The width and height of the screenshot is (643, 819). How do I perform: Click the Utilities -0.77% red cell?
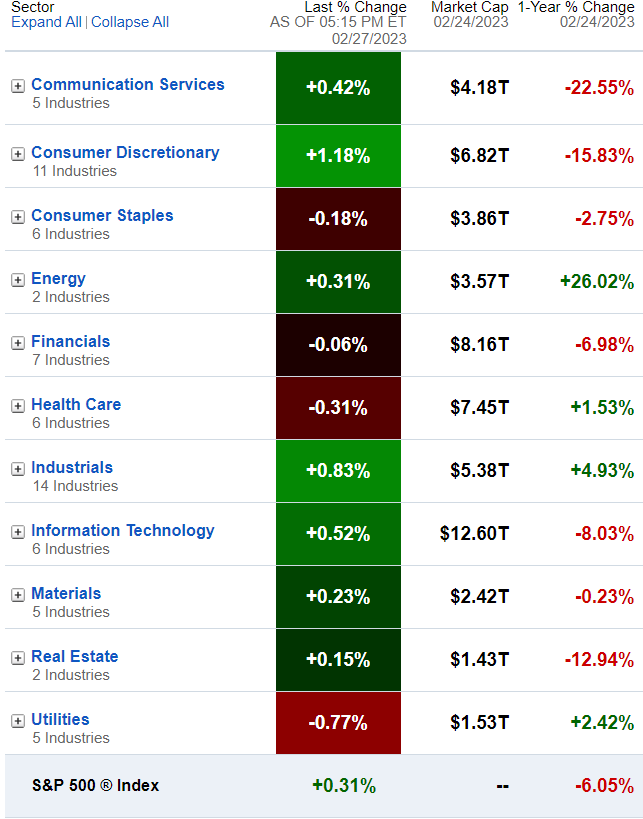click(338, 722)
